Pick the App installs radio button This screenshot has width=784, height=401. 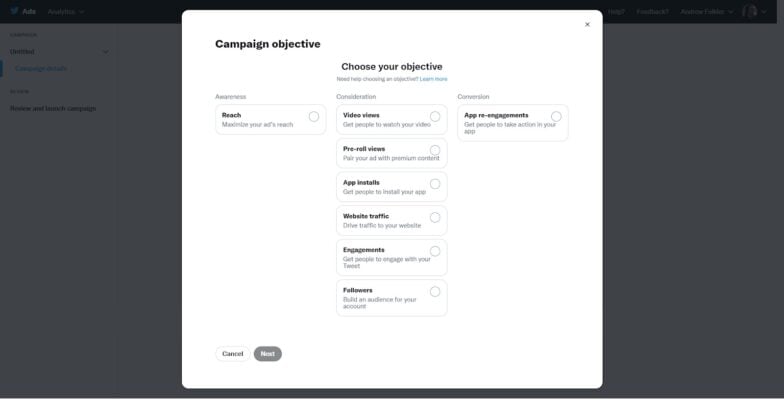click(435, 184)
